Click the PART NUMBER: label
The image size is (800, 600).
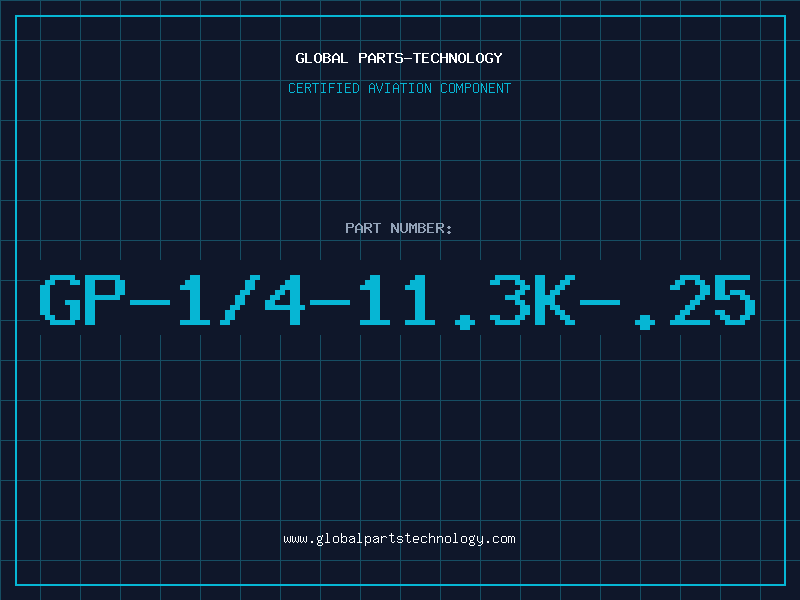[399, 228]
